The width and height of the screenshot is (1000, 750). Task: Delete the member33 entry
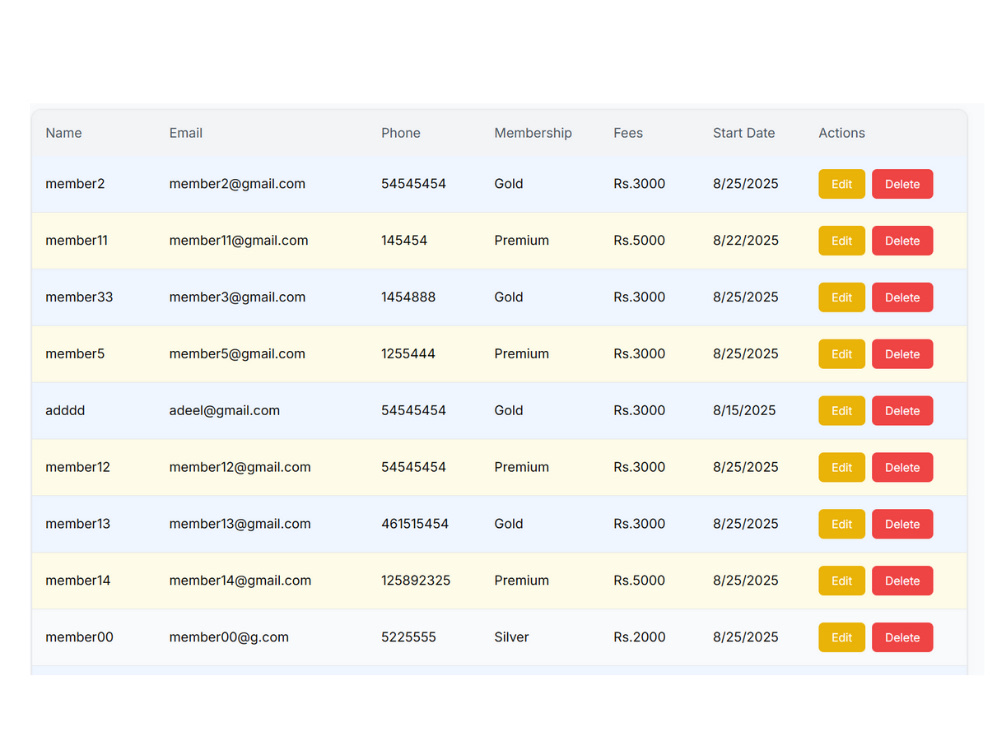point(902,297)
